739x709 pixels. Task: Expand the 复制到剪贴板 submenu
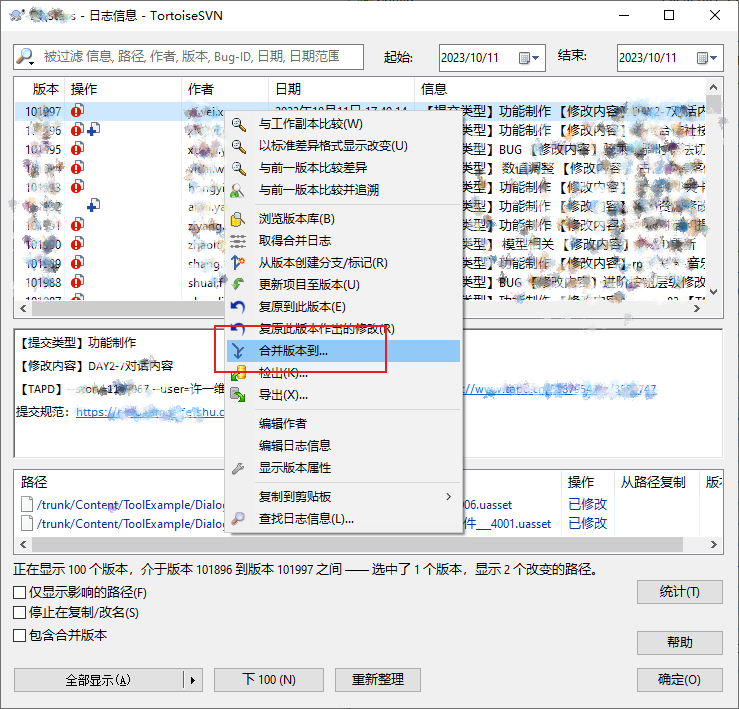(448, 497)
